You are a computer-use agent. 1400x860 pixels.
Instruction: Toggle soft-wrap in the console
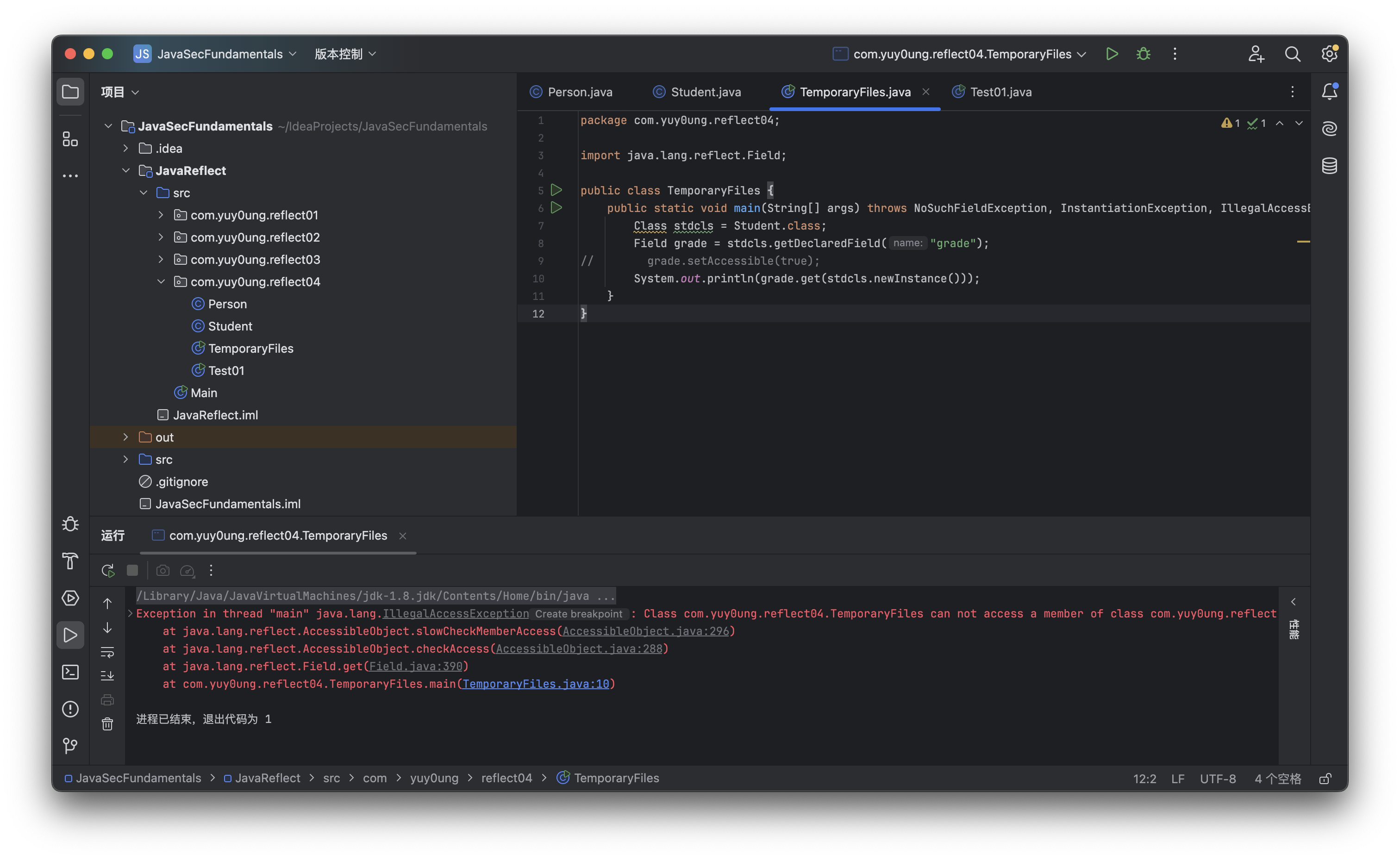click(x=107, y=652)
